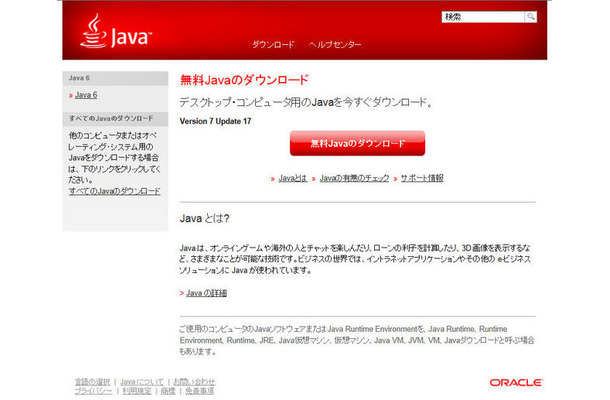Open the お問い合わせ footer link
Screen dimensions: 610x400
[194, 382]
